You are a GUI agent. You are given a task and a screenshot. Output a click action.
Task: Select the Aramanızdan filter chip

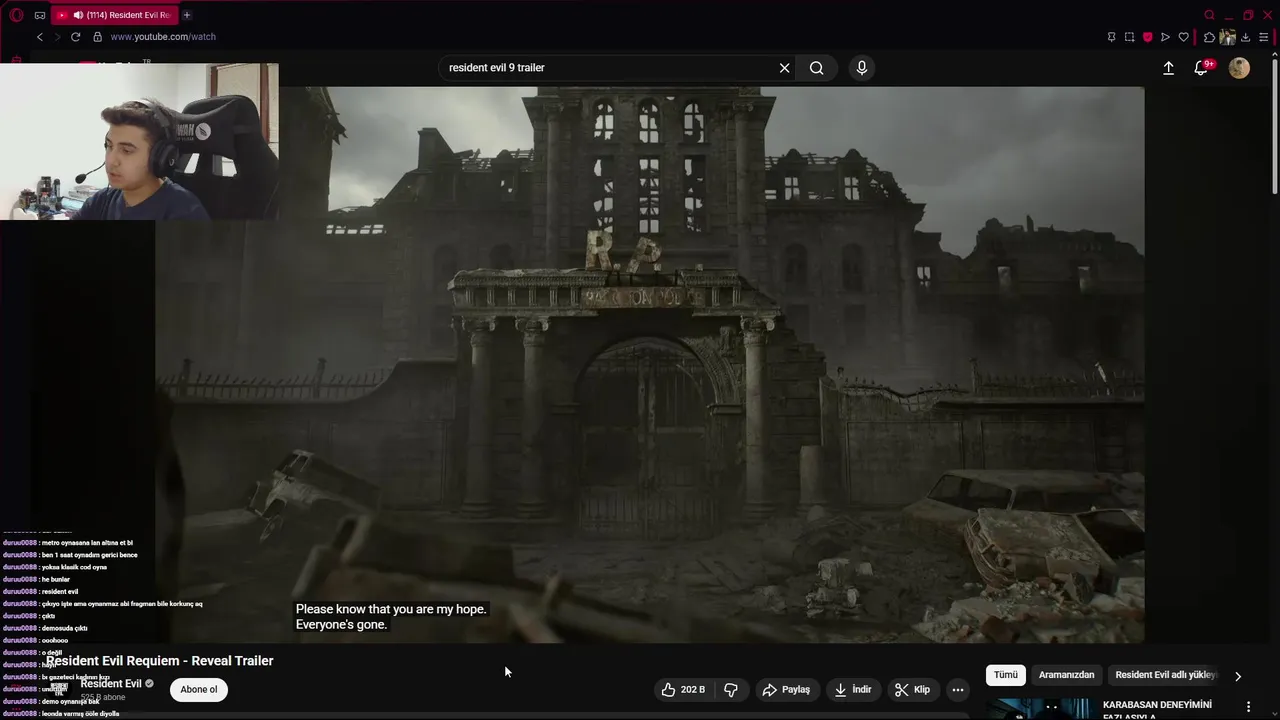[x=1066, y=675]
